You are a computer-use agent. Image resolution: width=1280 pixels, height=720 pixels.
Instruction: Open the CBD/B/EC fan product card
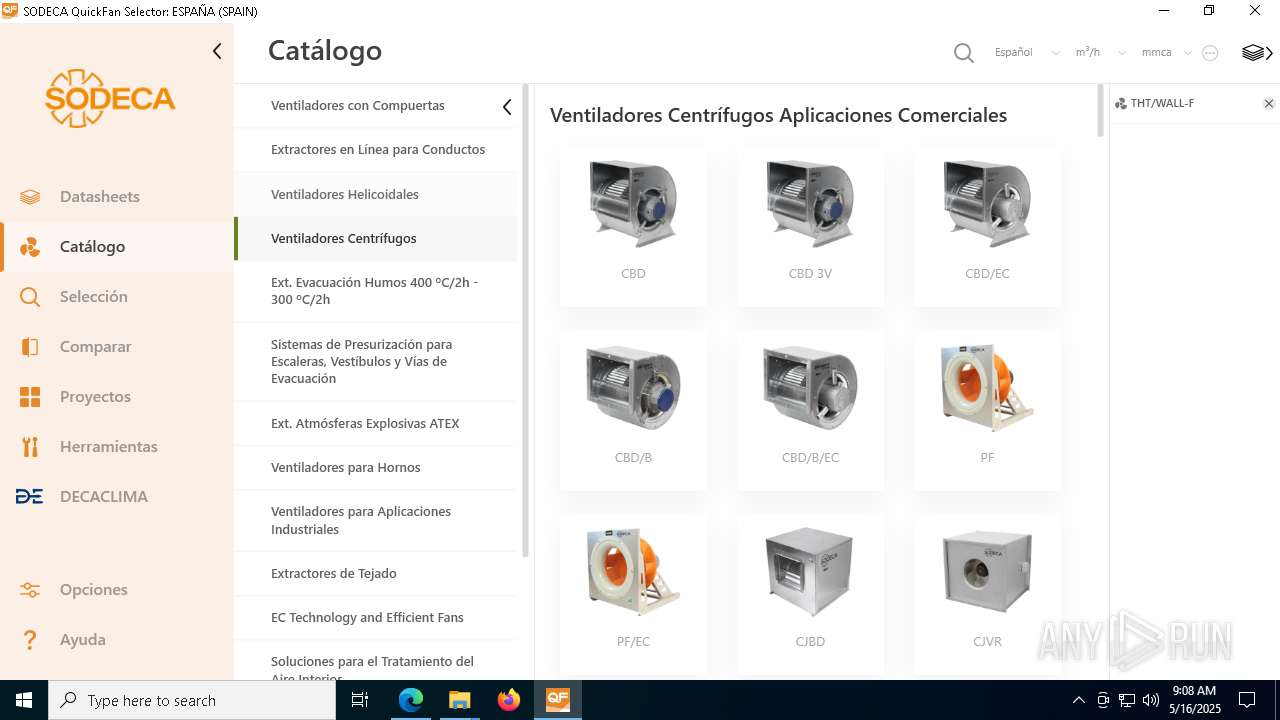pyautogui.click(x=810, y=410)
